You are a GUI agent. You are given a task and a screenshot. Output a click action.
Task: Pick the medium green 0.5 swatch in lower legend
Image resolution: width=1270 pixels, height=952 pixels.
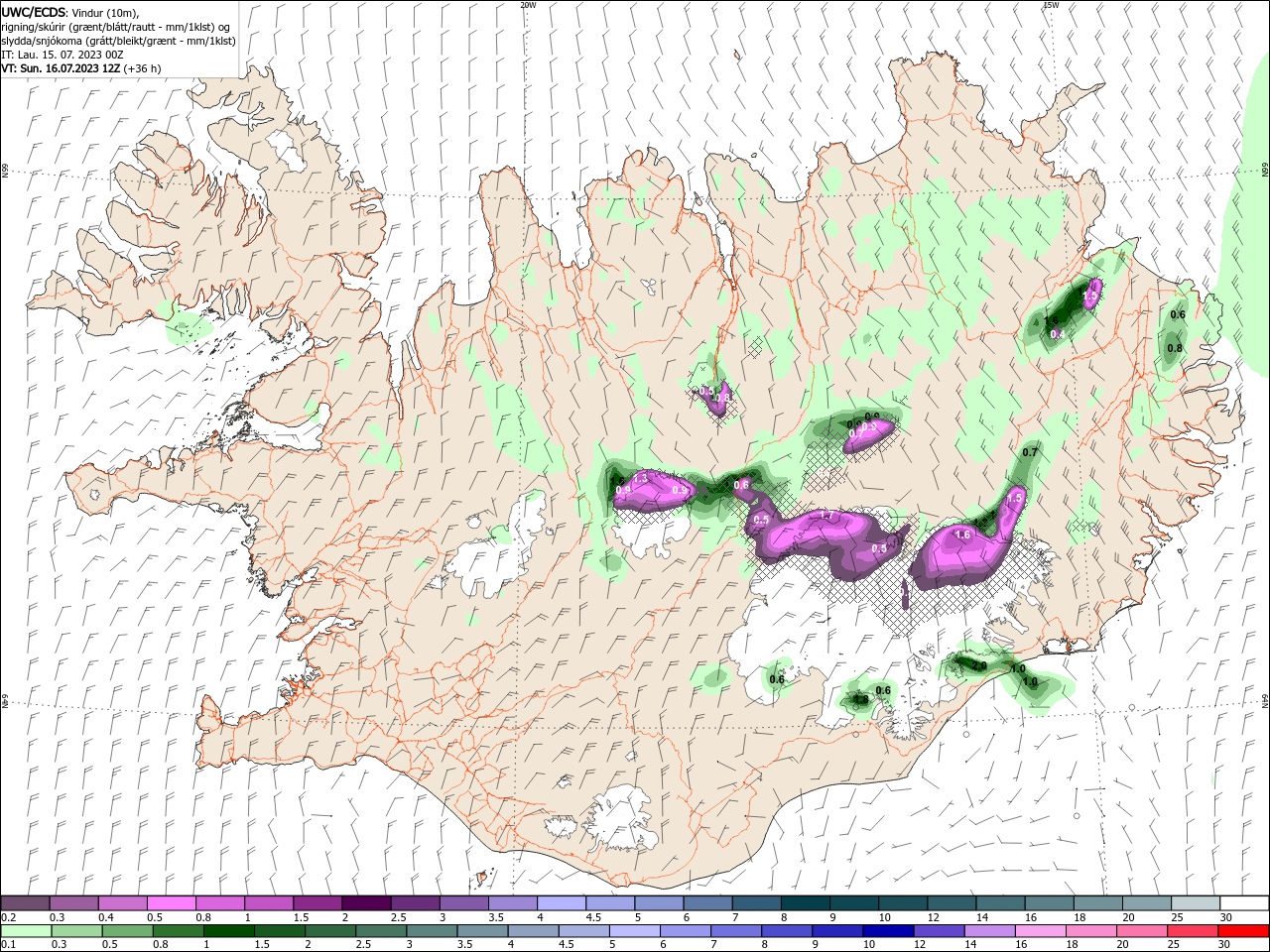tap(127, 931)
